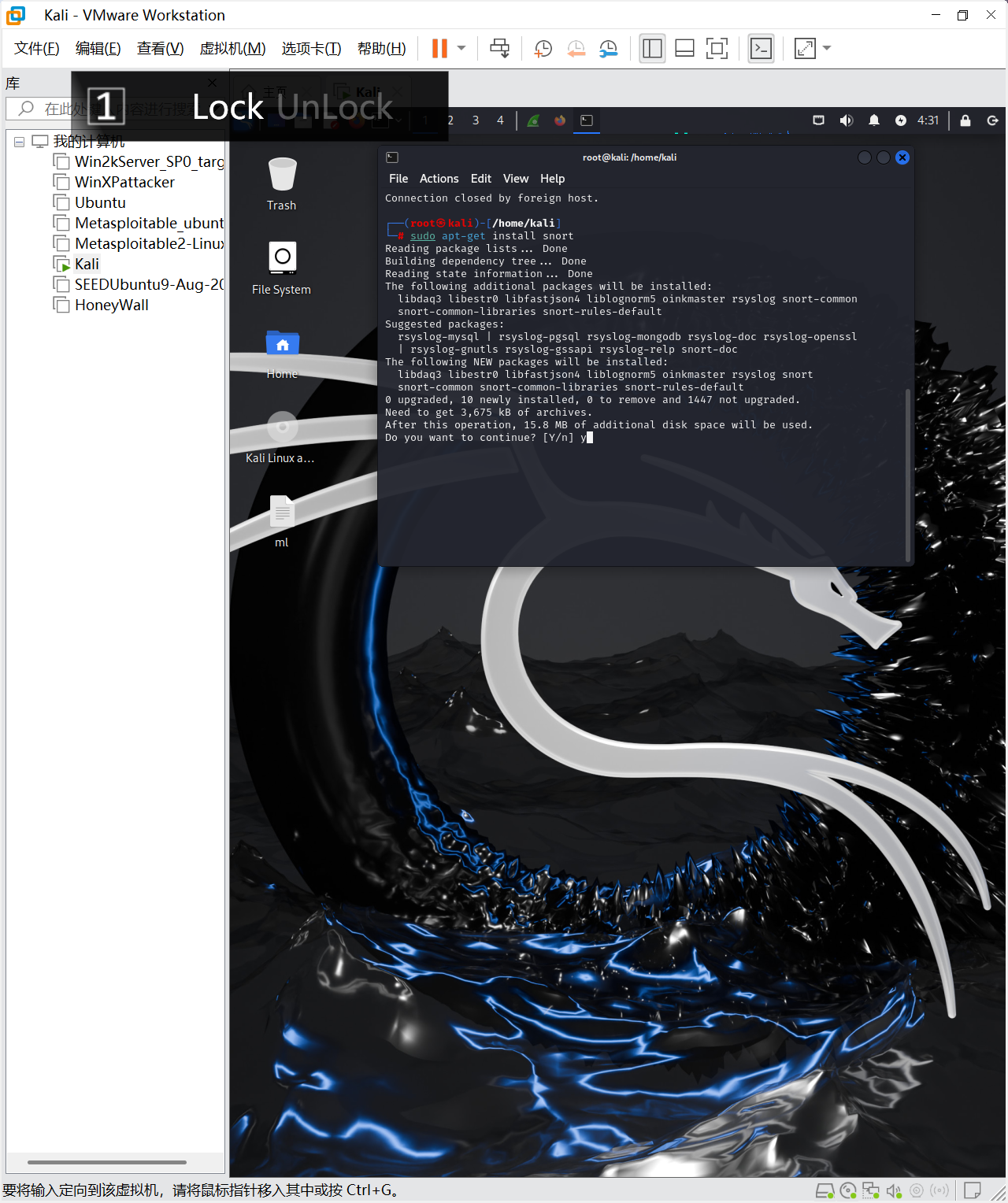Viewport: 1008px width, 1203px height.
Task: Select the Kali virtual machine entry
Action: [x=76, y=264]
